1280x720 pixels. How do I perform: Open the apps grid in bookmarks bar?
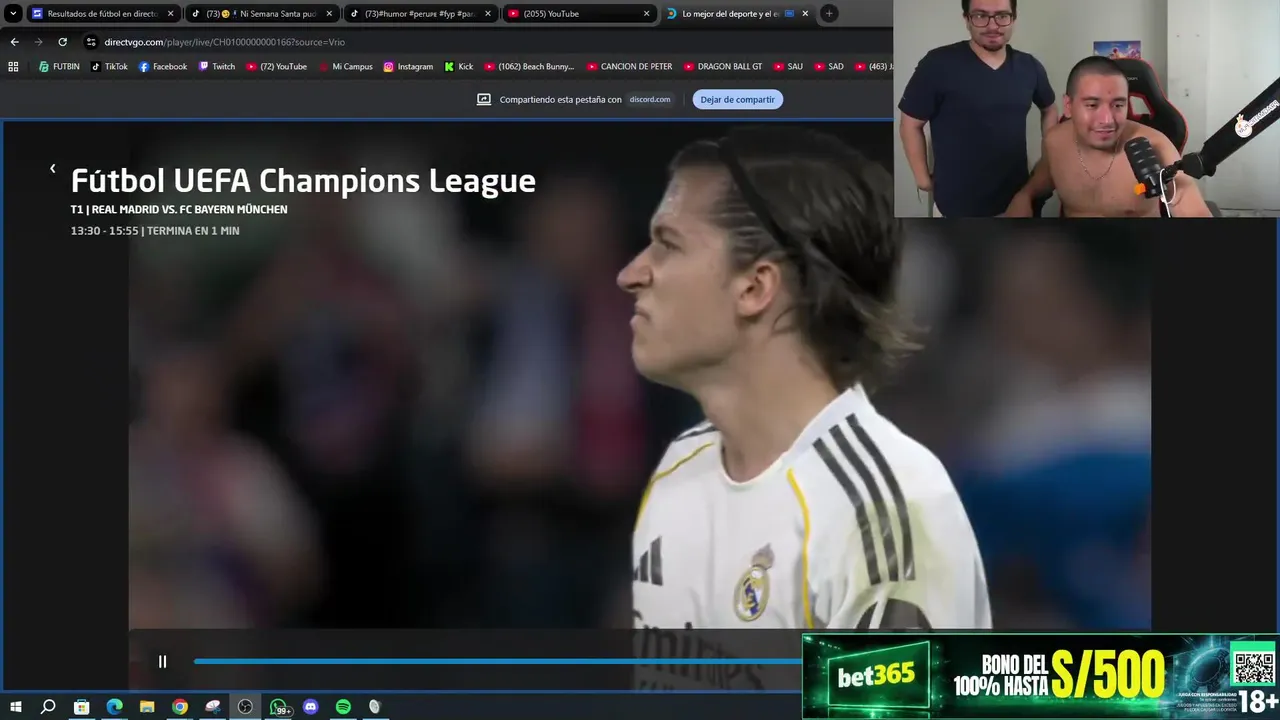point(13,67)
